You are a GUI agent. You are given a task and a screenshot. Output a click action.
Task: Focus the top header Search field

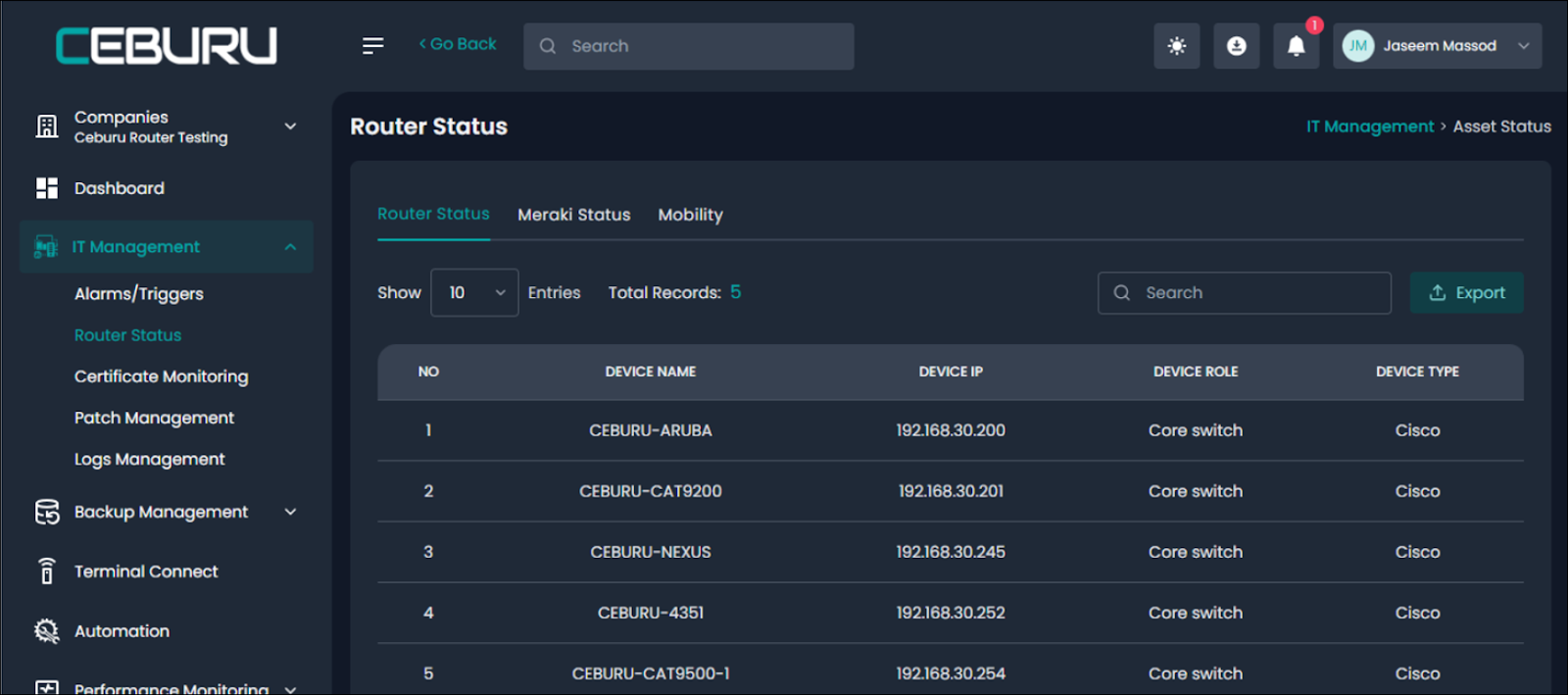click(689, 46)
